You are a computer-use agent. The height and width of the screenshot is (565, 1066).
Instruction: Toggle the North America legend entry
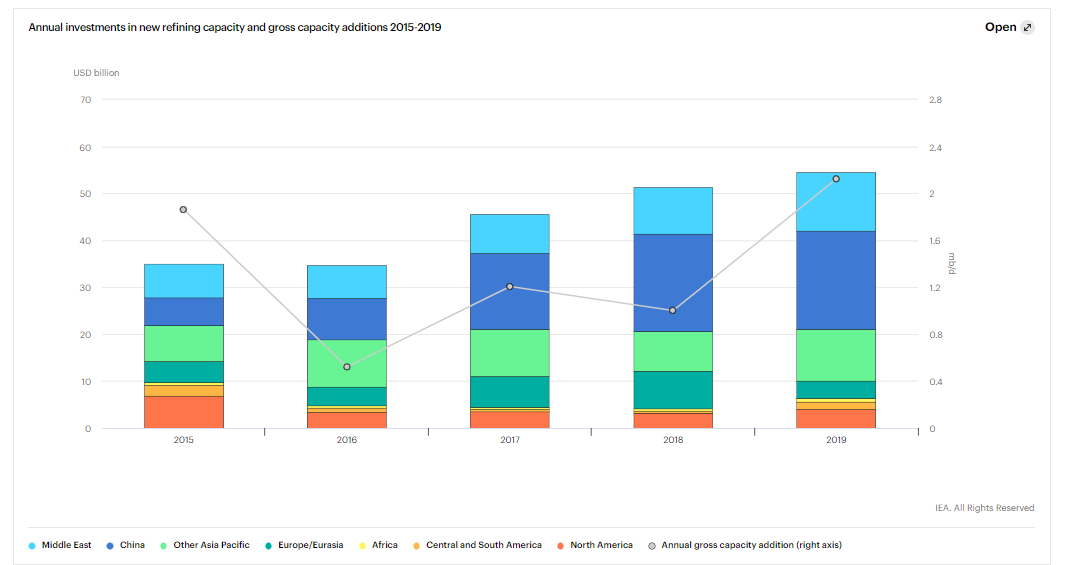click(595, 545)
